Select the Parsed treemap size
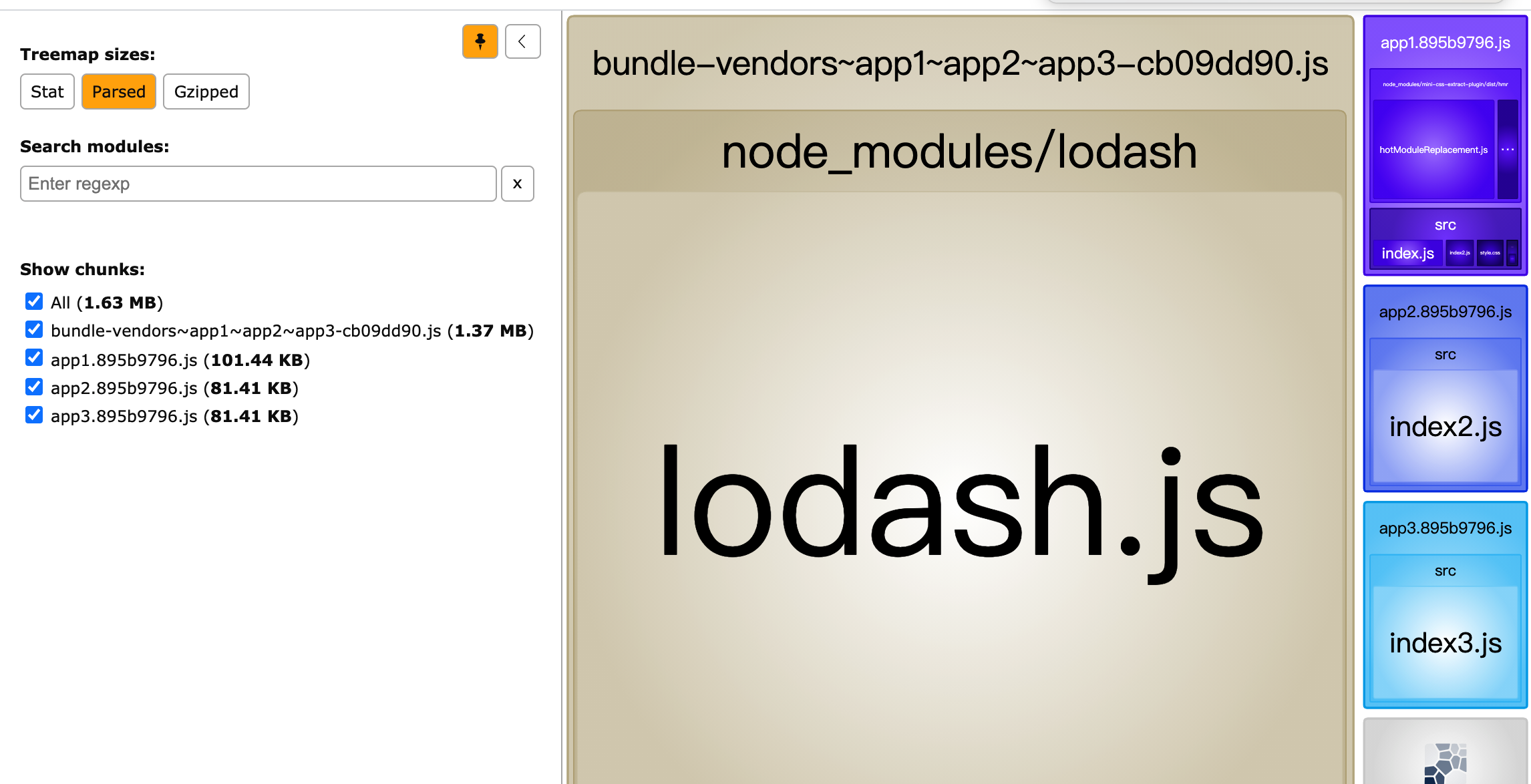The width and height of the screenshot is (1531, 784). [x=119, y=91]
